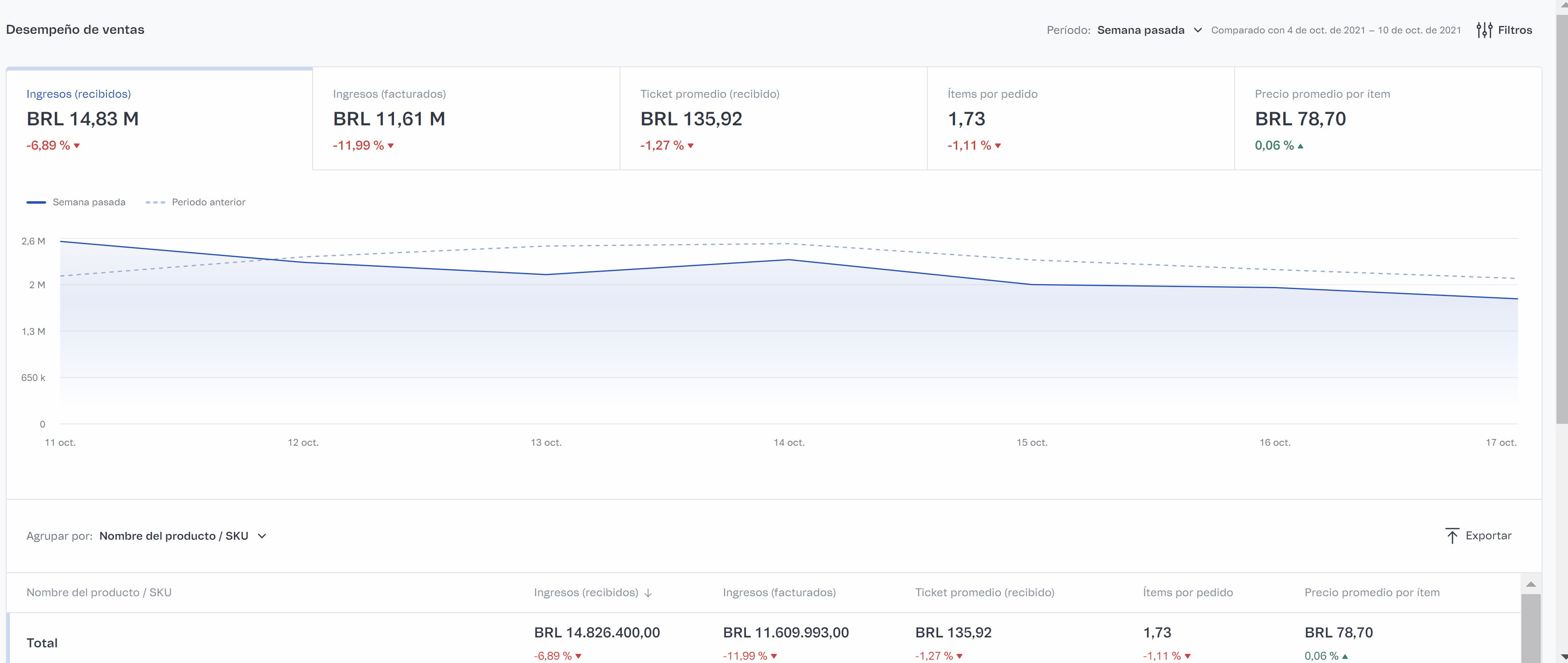This screenshot has width=1568, height=663.
Task: Click the Exportar upload arrow icon
Action: pyautogui.click(x=1452, y=535)
